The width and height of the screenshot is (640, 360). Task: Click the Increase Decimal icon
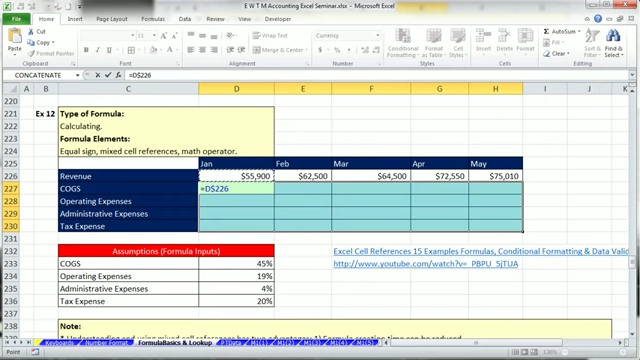point(364,50)
